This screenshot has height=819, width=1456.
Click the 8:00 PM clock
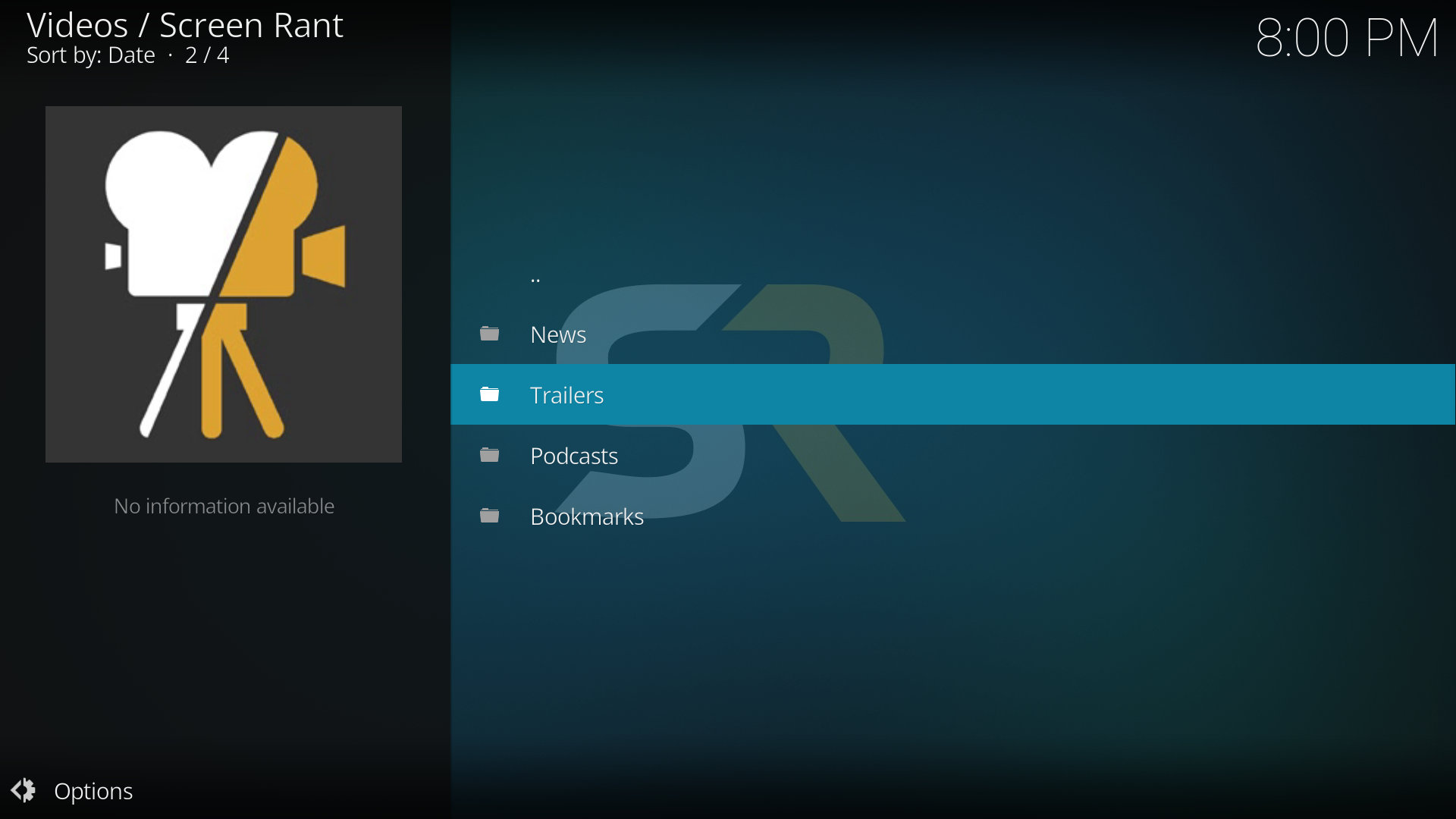point(1346,38)
